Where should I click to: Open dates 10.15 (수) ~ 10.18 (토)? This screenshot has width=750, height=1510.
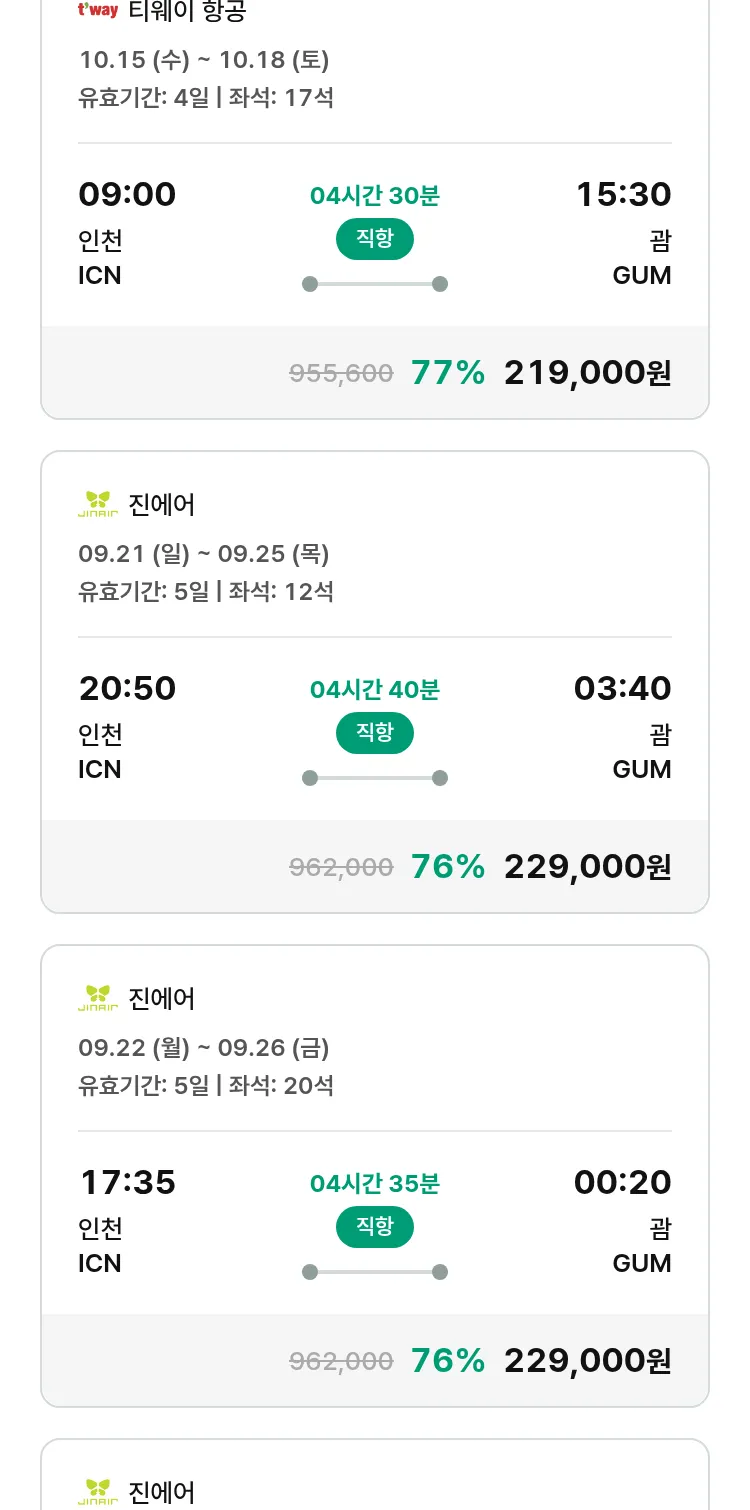click(x=204, y=60)
